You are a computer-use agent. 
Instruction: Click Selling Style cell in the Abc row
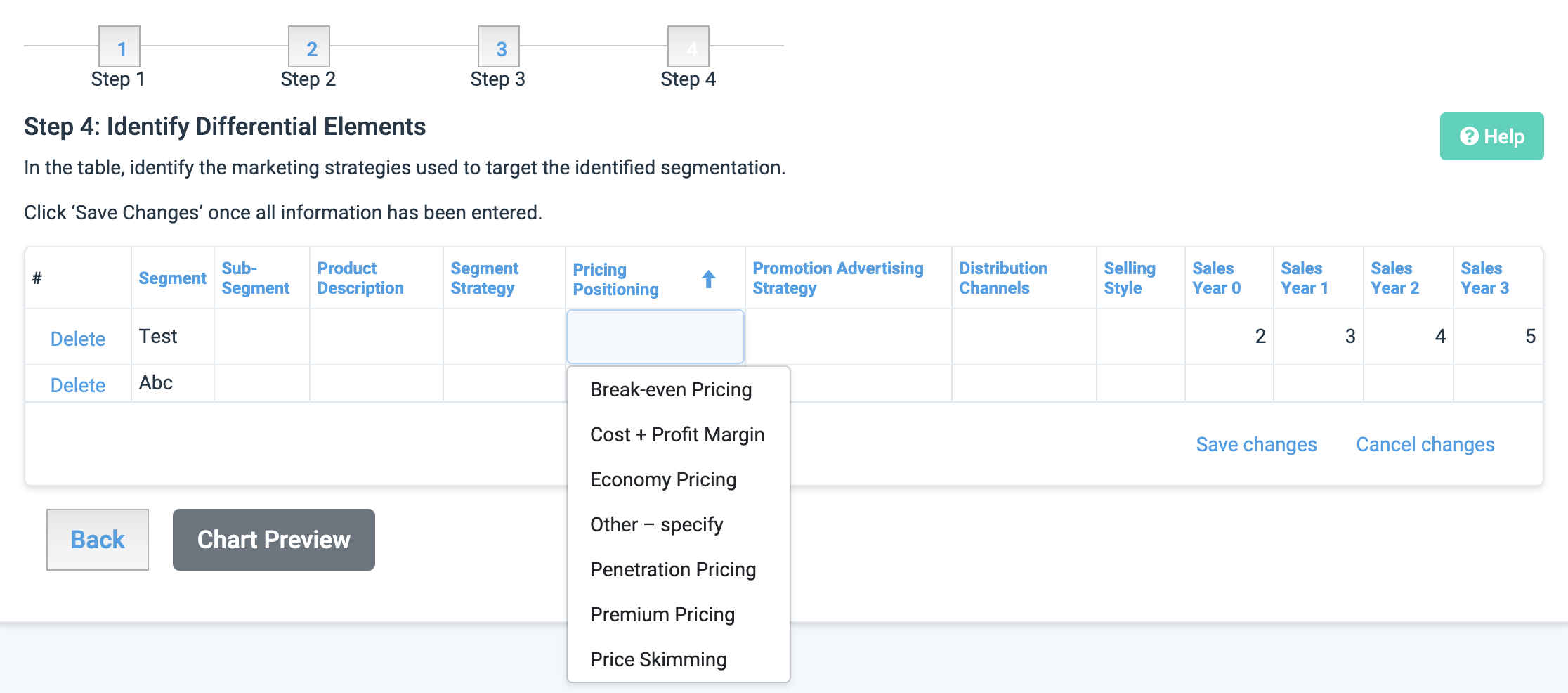click(x=1141, y=383)
